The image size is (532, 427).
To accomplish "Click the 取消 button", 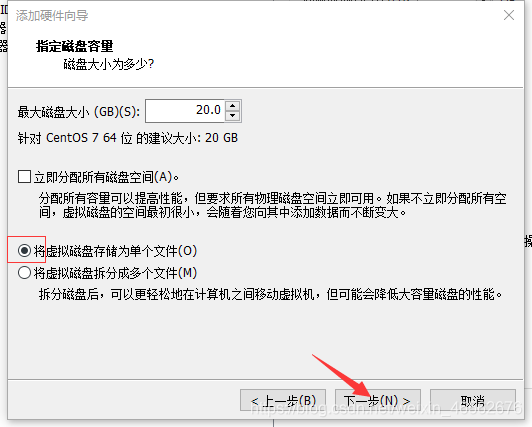I will [473, 401].
